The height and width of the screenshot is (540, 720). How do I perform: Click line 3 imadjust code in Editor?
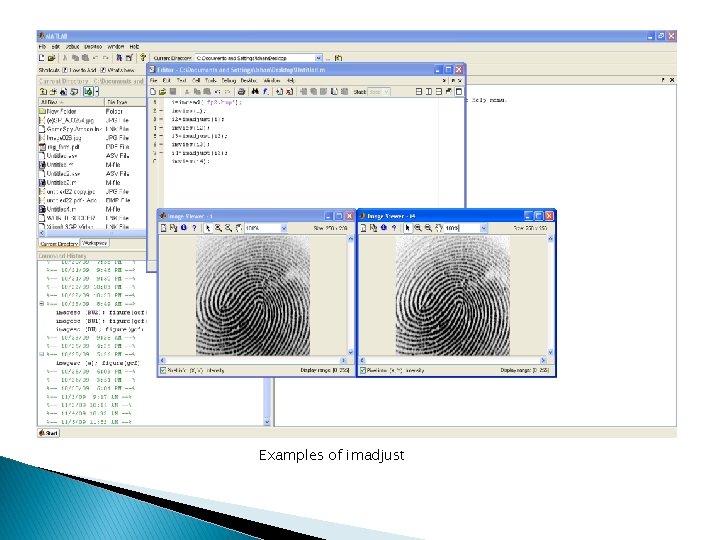(197, 119)
